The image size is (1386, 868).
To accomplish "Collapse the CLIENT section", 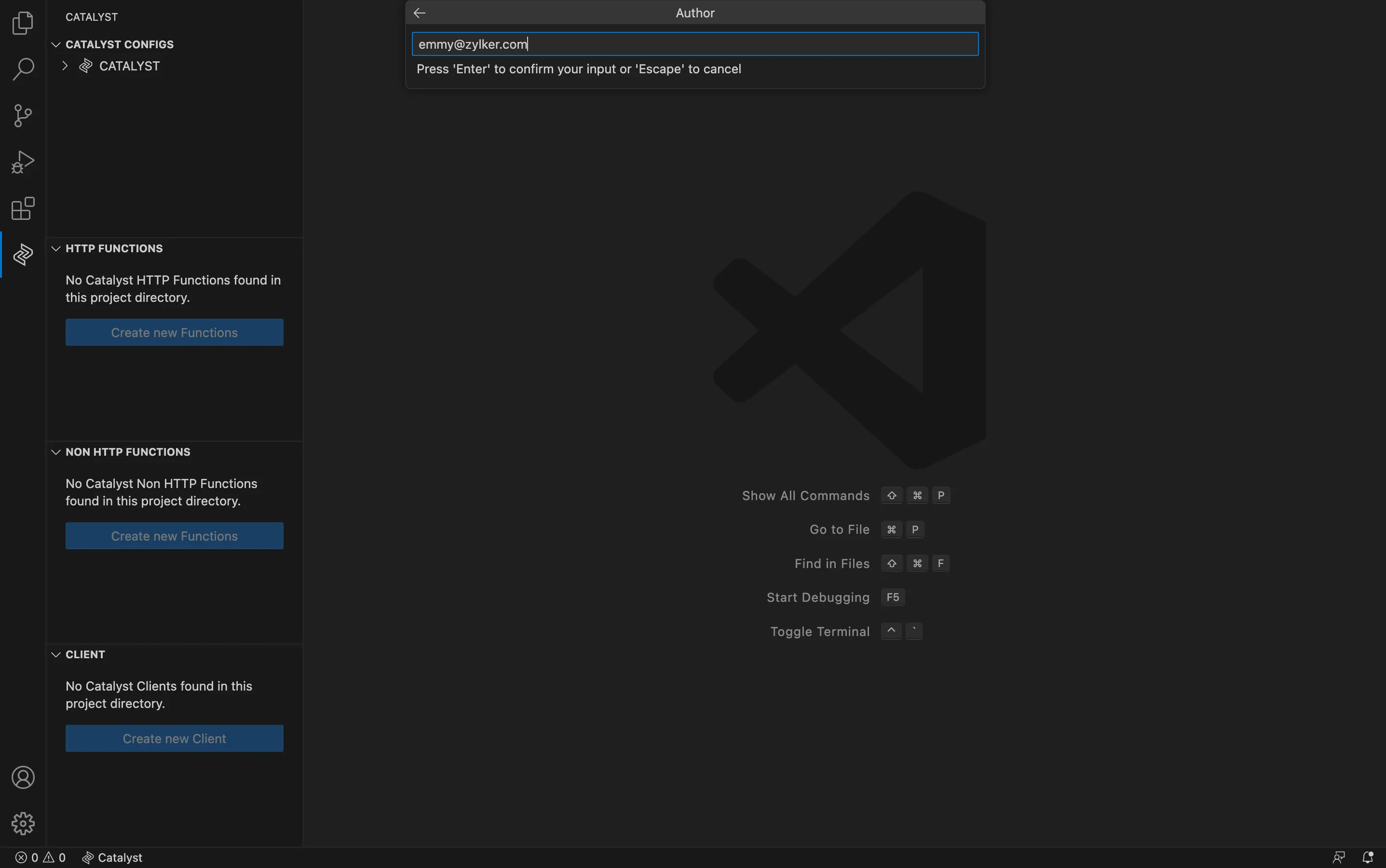I will (x=55, y=654).
